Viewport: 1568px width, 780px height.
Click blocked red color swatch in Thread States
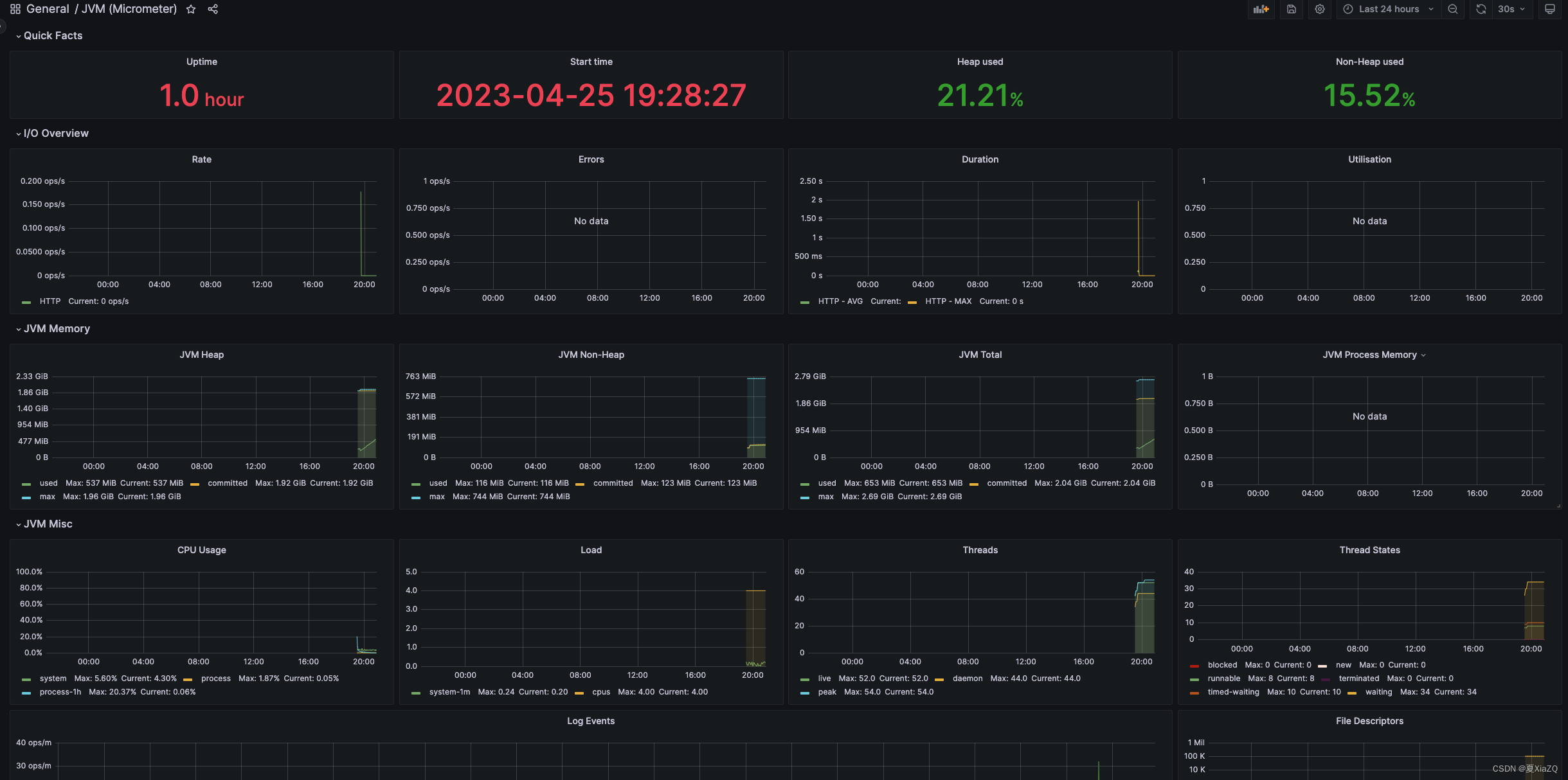pyautogui.click(x=1194, y=666)
